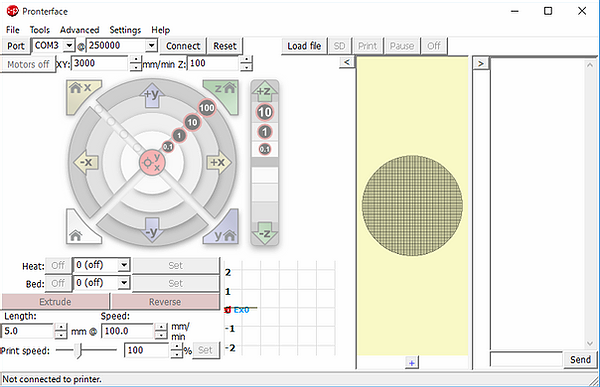This screenshot has height=387, width=600.
Task: Adjust the Print speed slider handle
Action: [x=78, y=350]
